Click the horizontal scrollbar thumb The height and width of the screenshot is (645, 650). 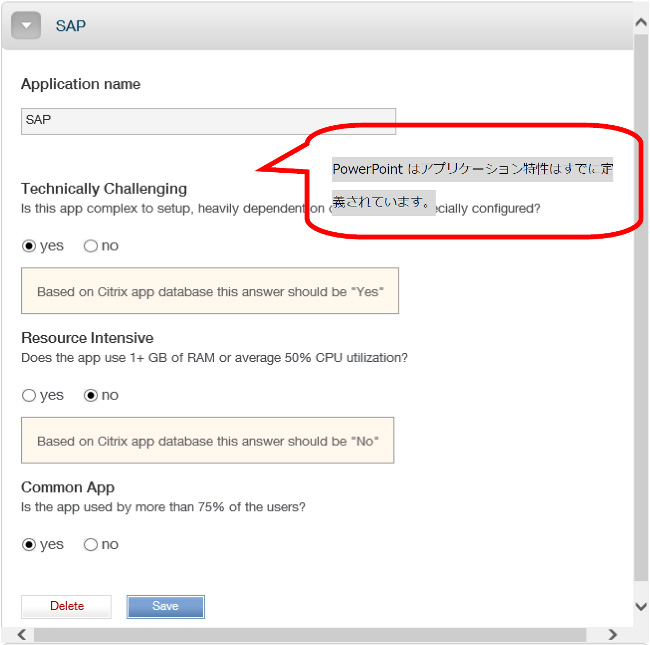pos(310,635)
